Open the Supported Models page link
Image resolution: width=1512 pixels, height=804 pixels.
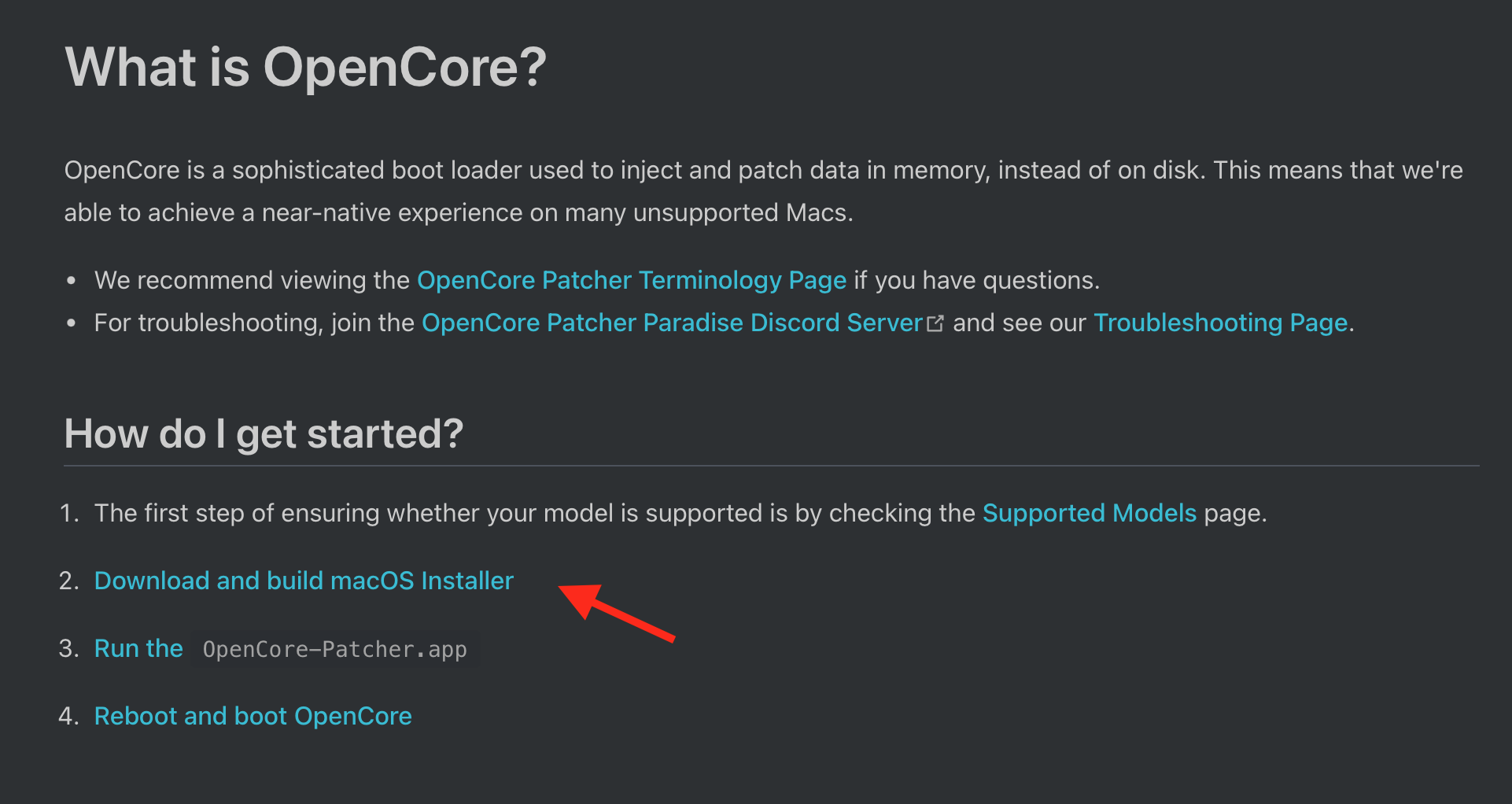[x=1089, y=514]
